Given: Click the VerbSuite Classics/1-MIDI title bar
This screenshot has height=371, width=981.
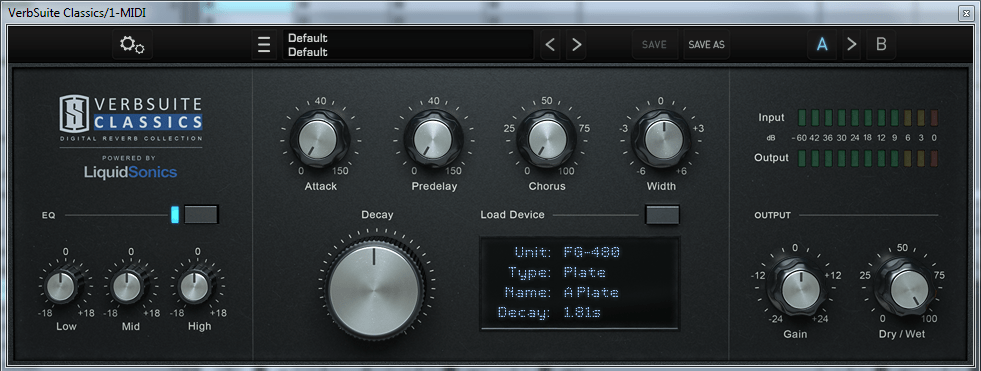Looking at the screenshot, I should 490,13.
